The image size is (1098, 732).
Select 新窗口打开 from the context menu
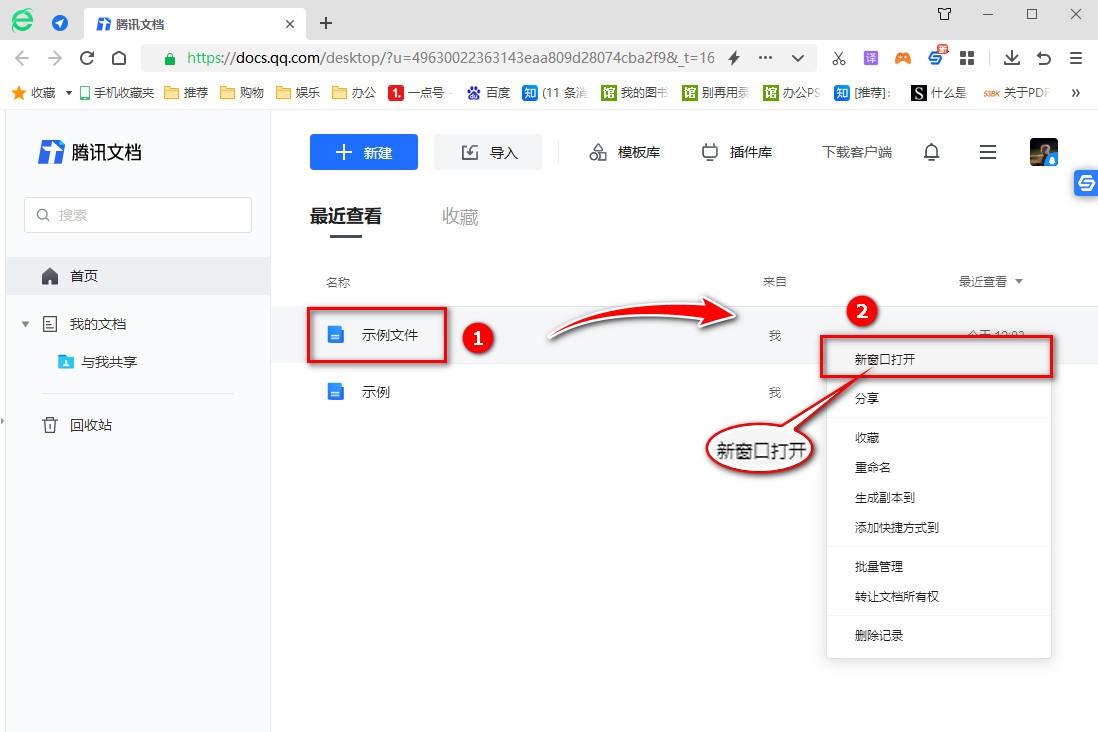tap(887, 357)
